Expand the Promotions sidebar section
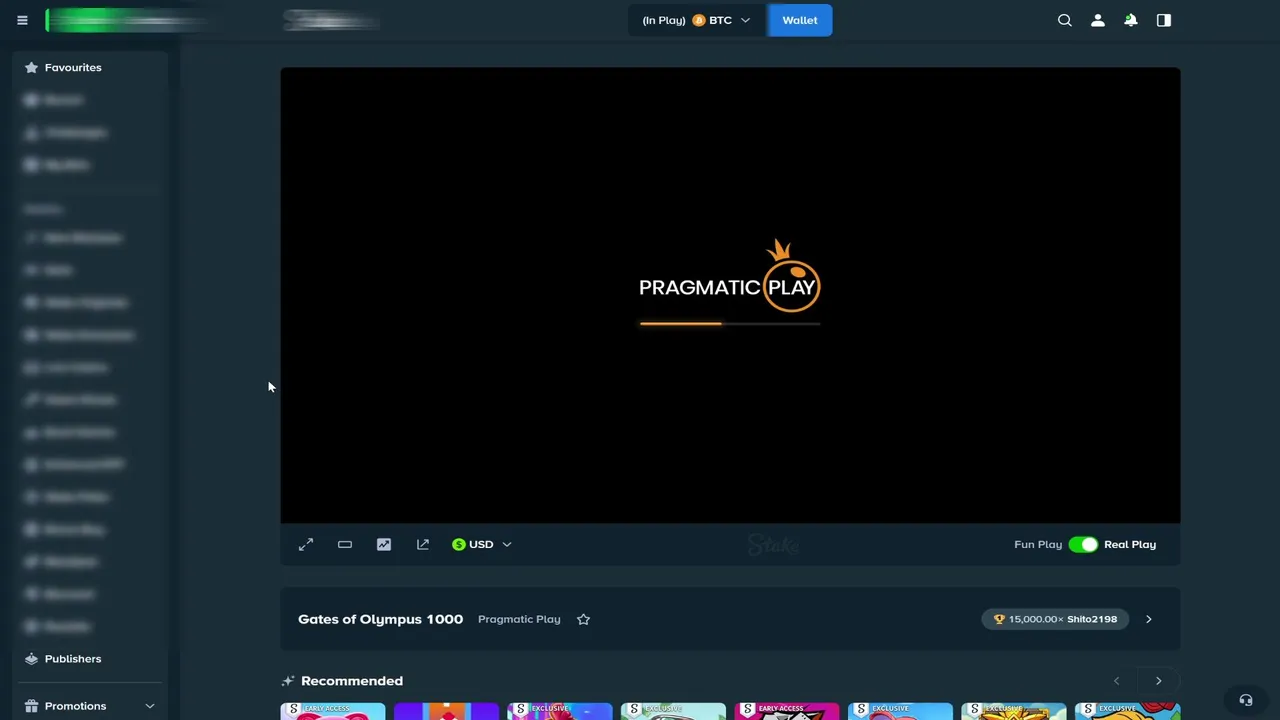This screenshot has width=1280, height=720. coord(150,706)
